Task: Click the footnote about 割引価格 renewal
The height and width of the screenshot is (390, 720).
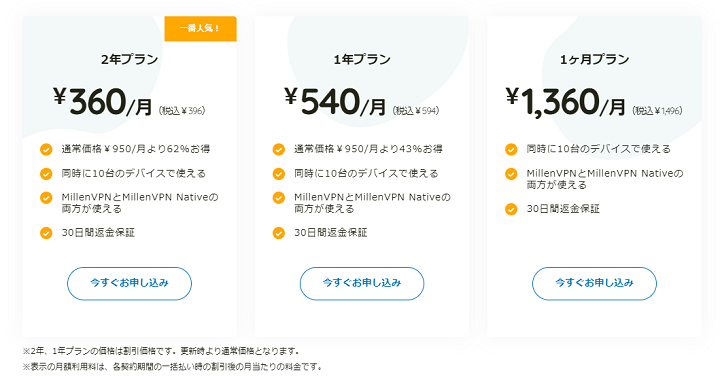Action: tap(161, 351)
